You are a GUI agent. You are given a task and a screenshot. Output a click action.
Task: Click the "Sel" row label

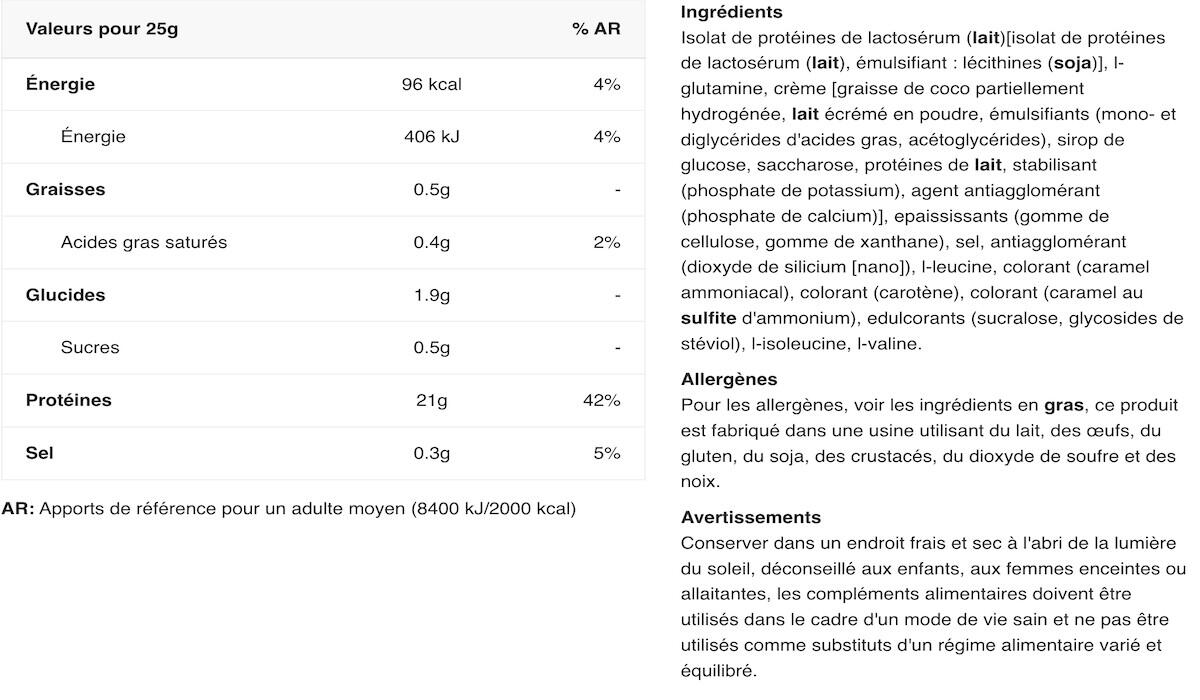[39, 453]
